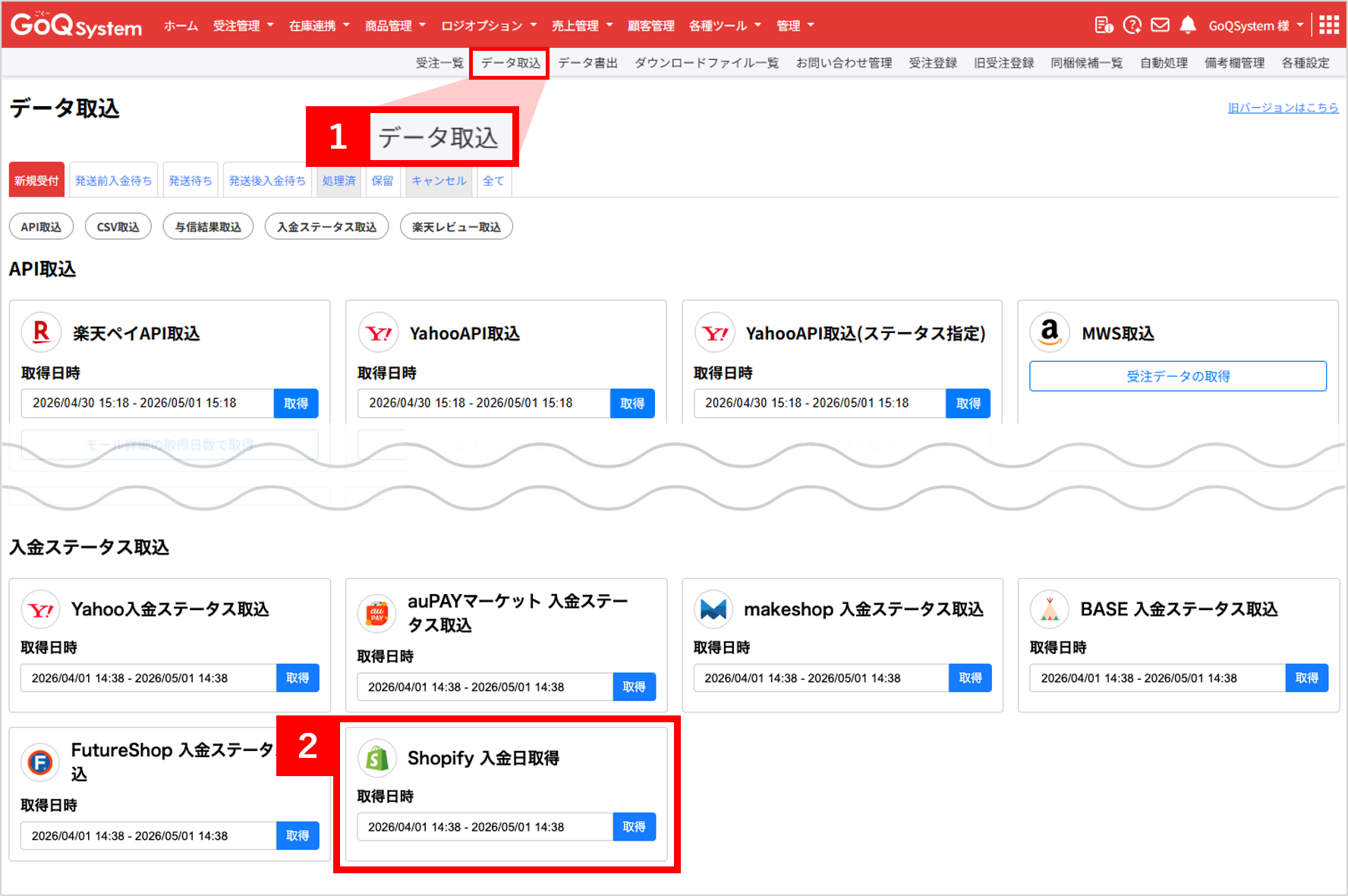Open the mail envelope icon
1348x896 pixels.
[x=1160, y=25]
